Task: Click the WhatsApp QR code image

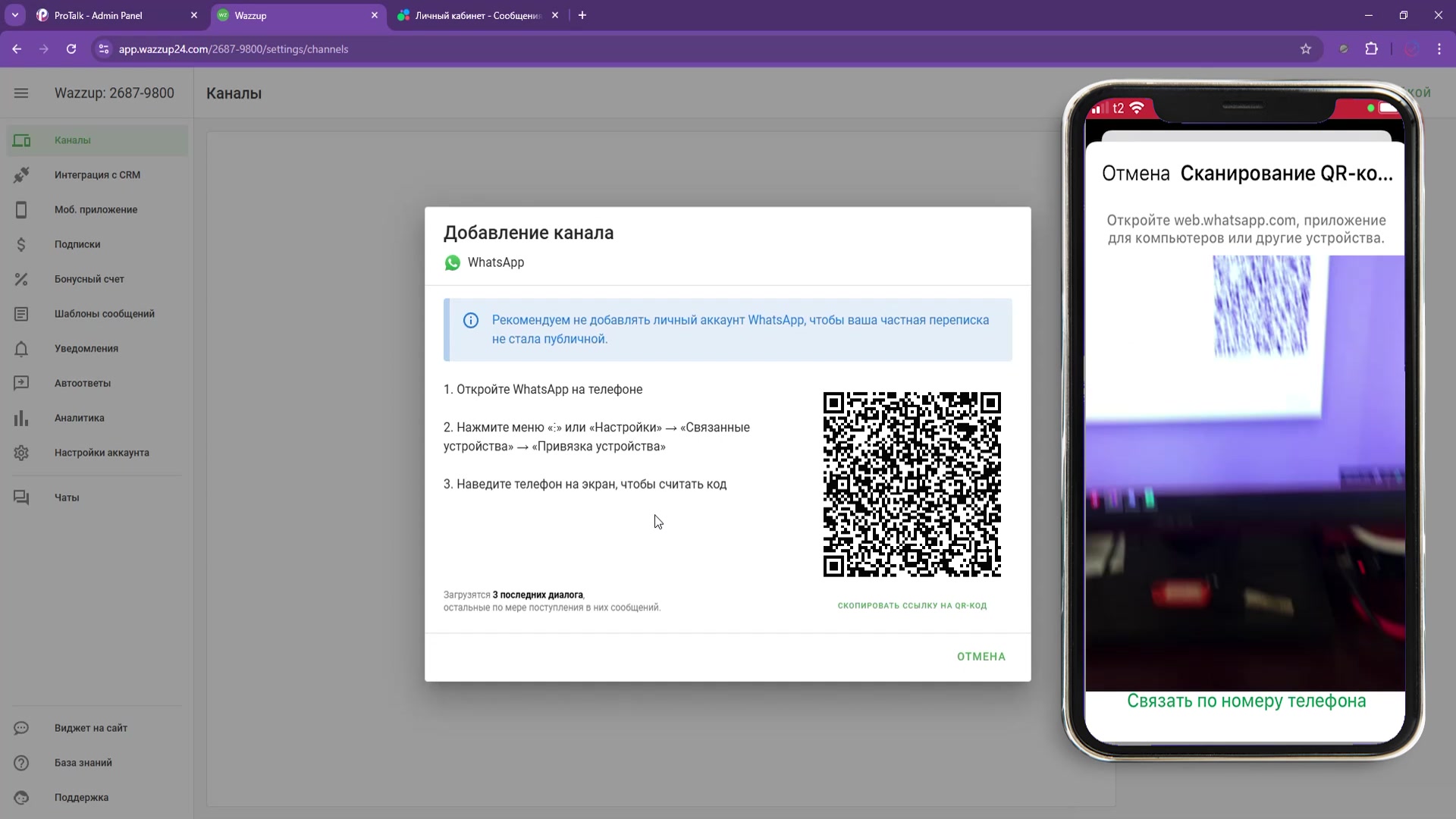Action: pos(912,485)
